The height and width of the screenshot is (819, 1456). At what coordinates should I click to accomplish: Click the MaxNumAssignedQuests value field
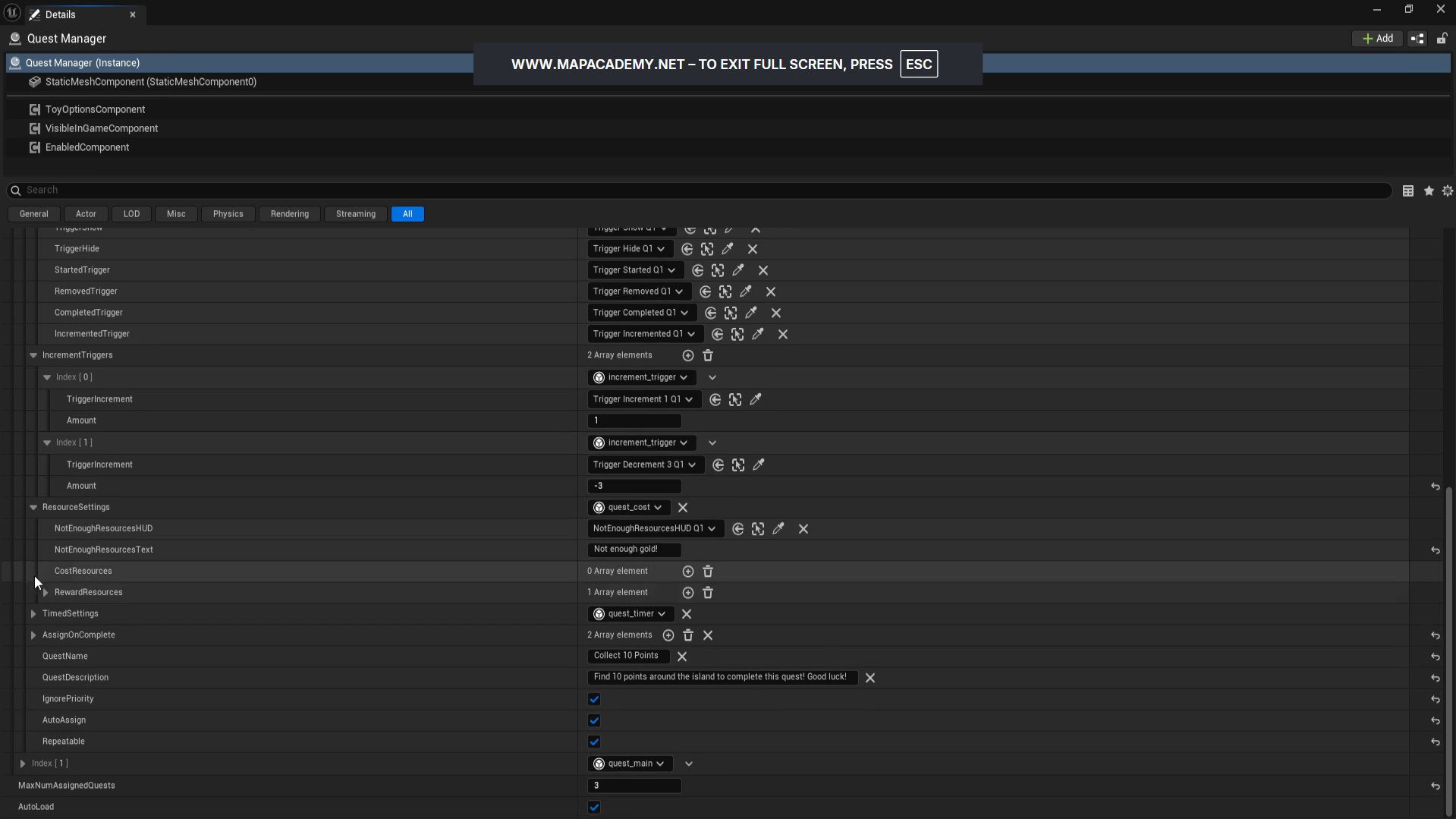pos(634,786)
